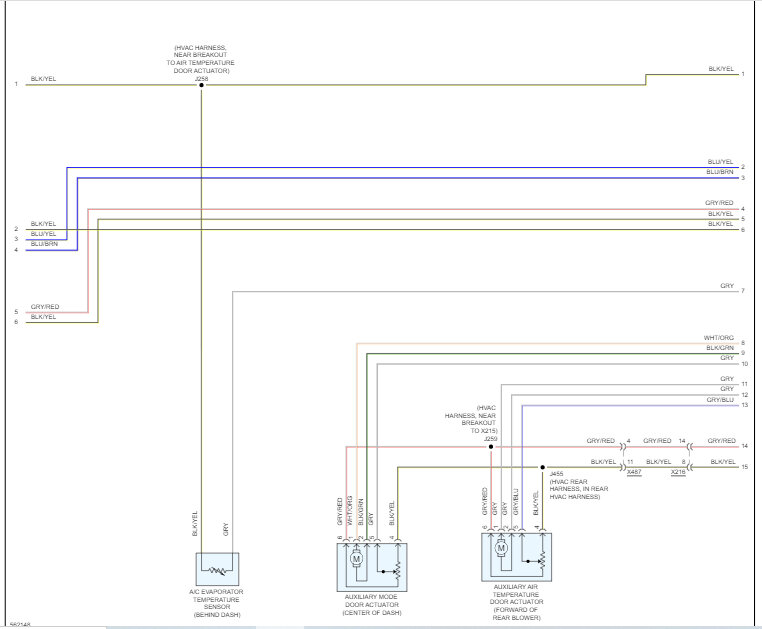Click the GRY label at right terminal 12
This screenshot has height=629, width=762.
point(727,389)
